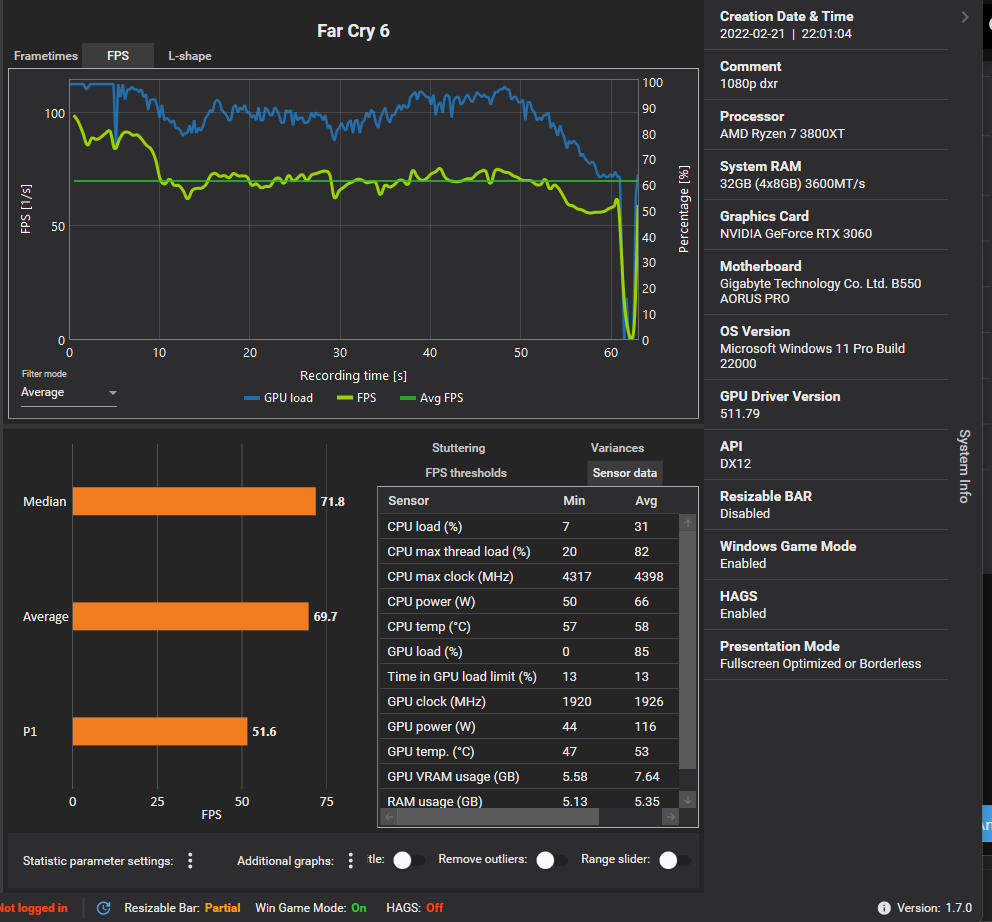This screenshot has height=922, width=992.
Task: Open statistic parameter settings three-dot menu
Action: click(x=190, y=860)
